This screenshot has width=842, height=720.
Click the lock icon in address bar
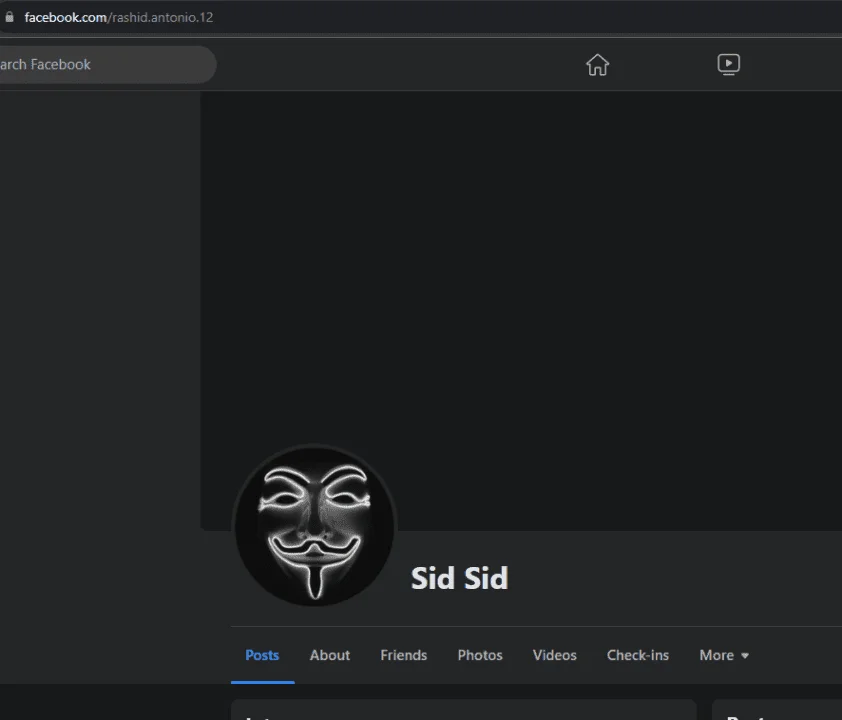point(9,17)
